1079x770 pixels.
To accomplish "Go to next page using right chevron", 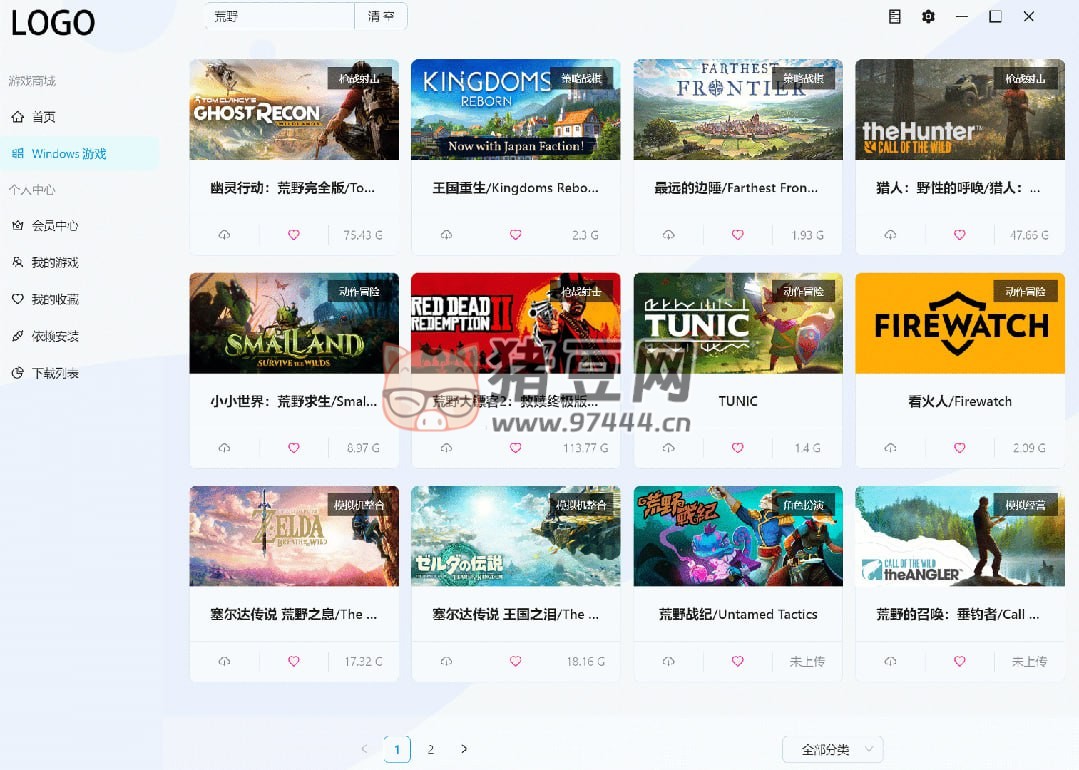I will pos(464,749).
